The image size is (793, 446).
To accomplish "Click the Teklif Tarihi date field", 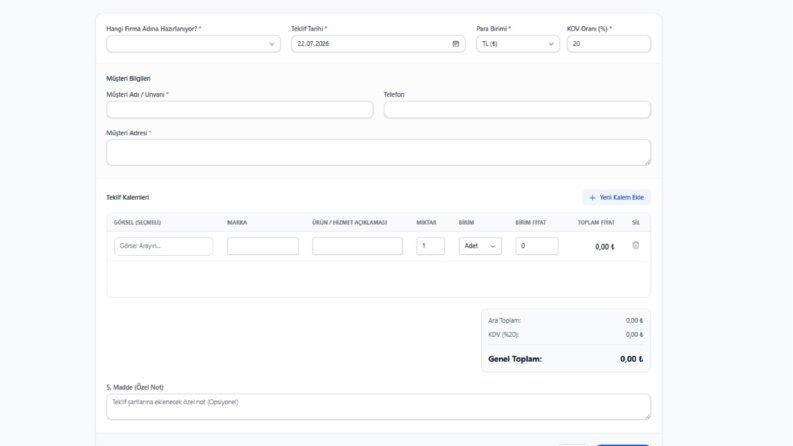I will (378, 44).
